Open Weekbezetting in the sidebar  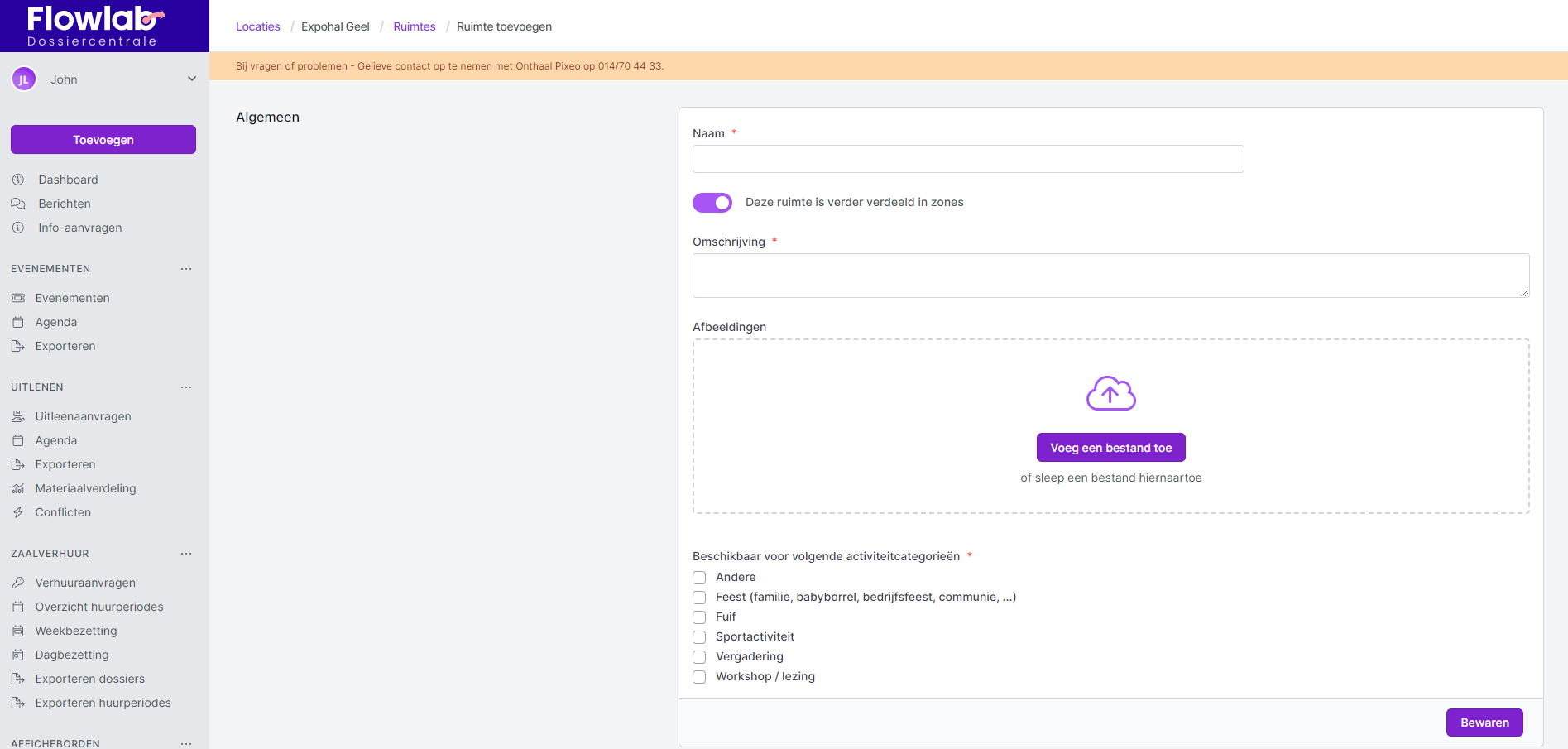coord(76,631)
